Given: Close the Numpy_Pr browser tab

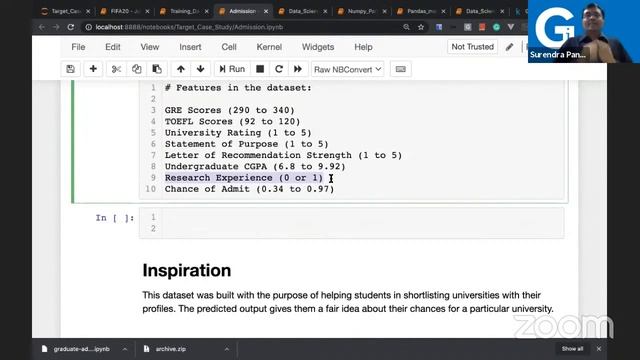Looking at the screenshot, I should (x=384, y=11).
